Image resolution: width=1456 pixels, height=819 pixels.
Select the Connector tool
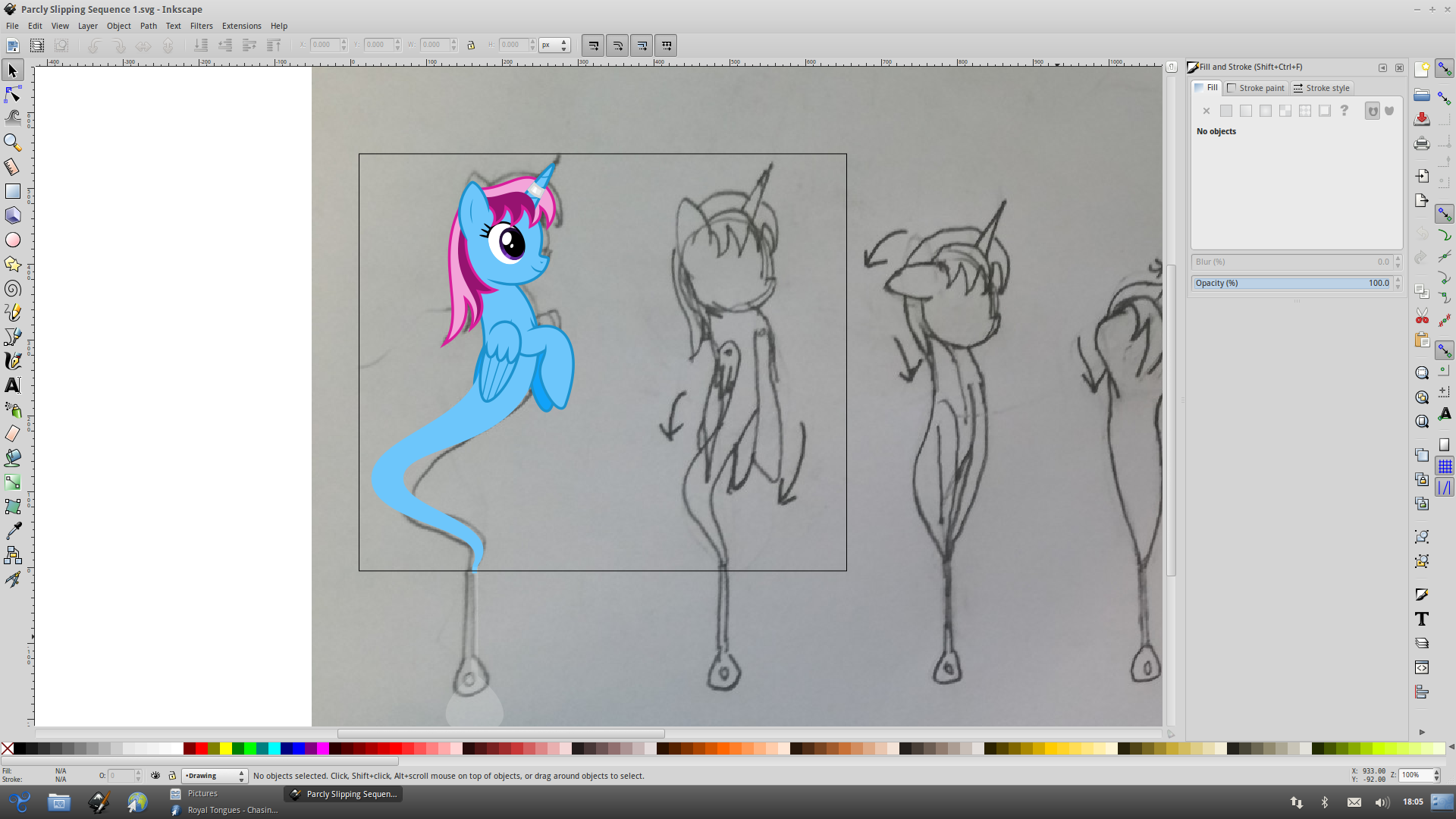pos(13,555)
